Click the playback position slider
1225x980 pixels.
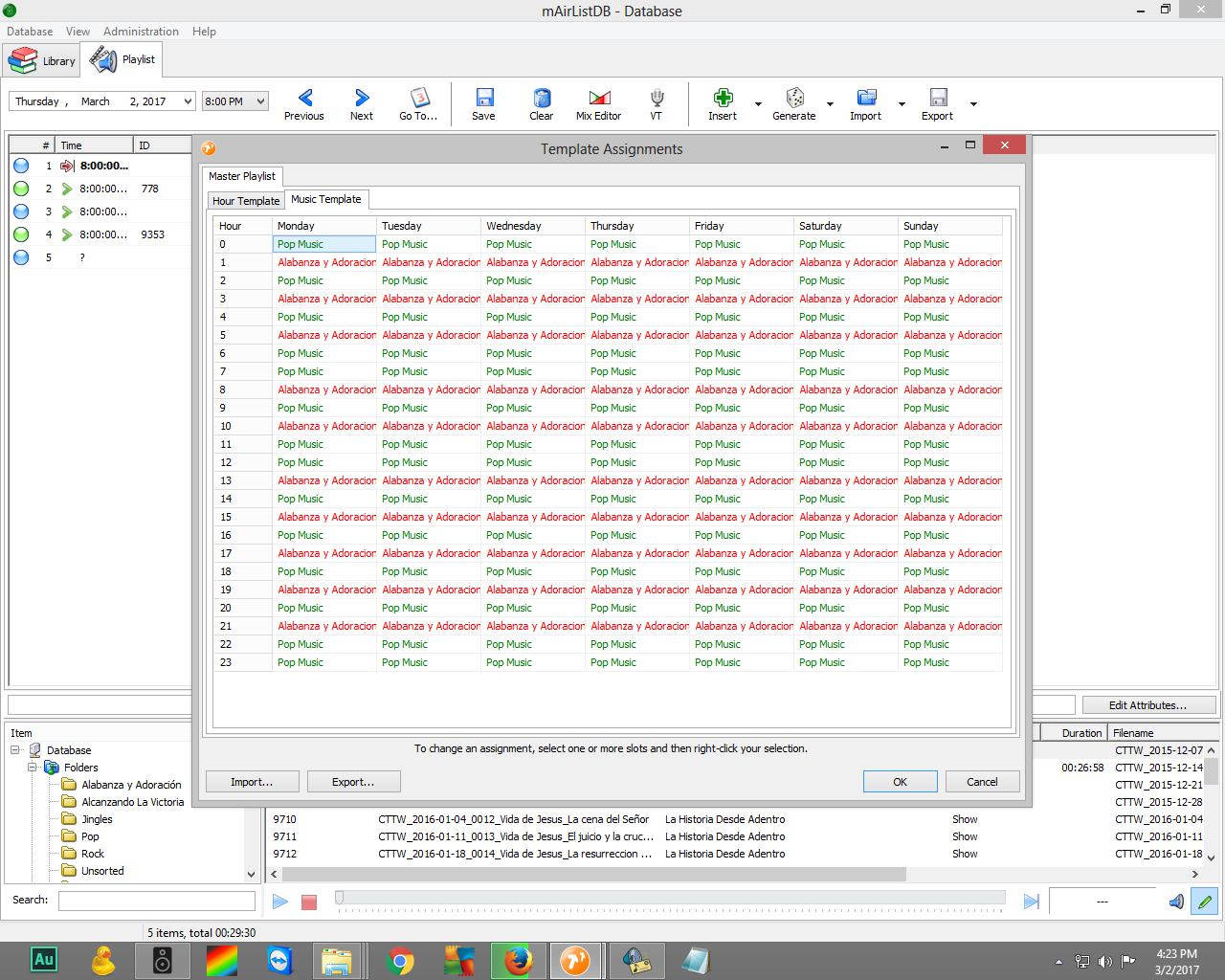coord(670,898)
